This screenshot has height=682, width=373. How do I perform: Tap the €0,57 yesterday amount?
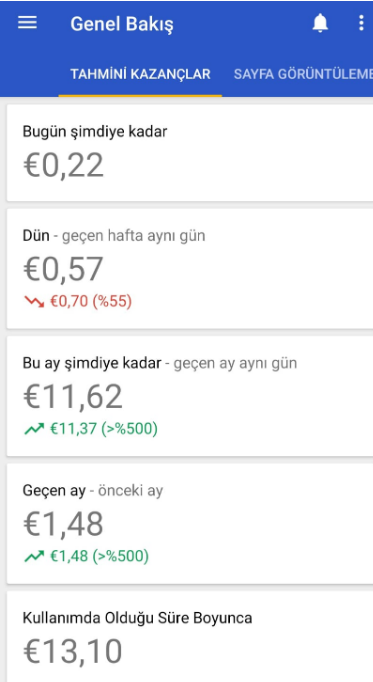pos(63,269)
